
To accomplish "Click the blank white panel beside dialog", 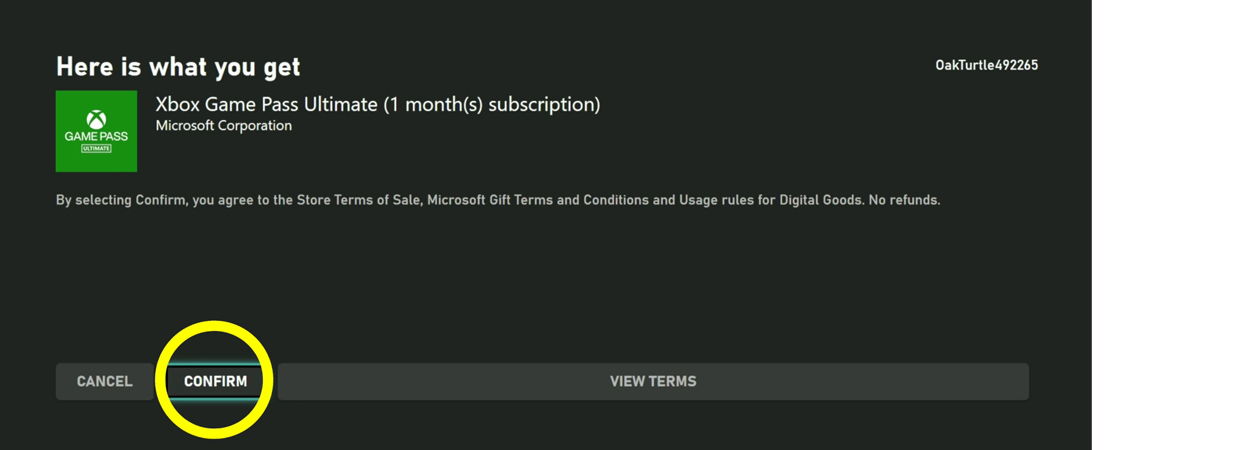I will click(x=1166, y=225).
